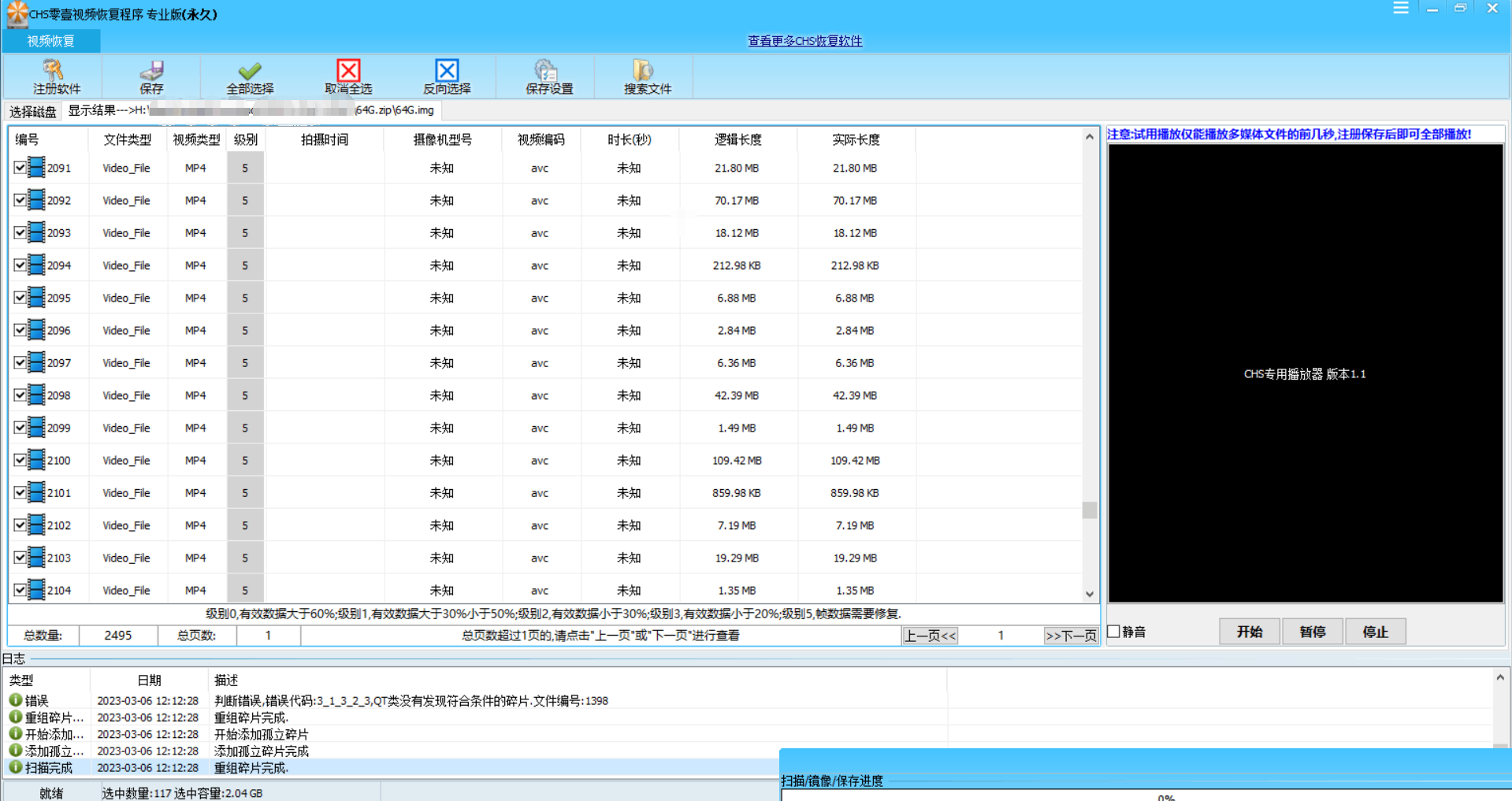Click the film icon of file 2097
Screen dimensions: 1512x801
coord(36,362)
